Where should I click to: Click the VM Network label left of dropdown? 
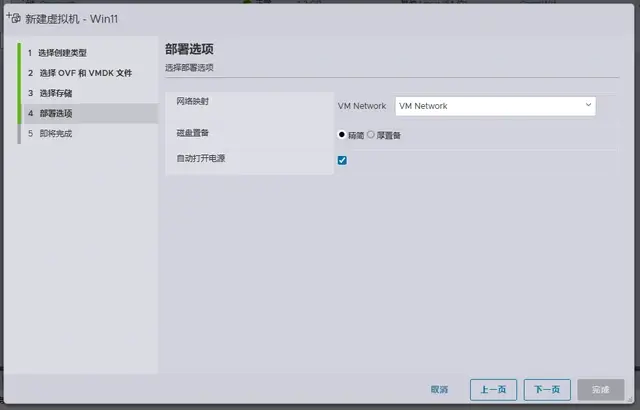[x=362, y=106]
